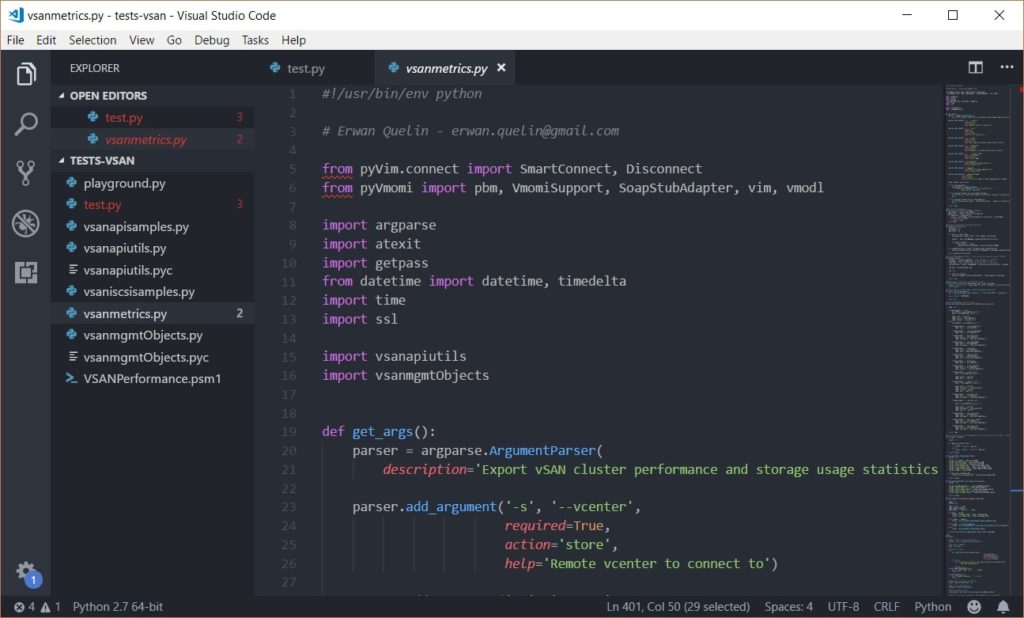Open the File menu
This screenshot has width=1024, height=618.
[16, 40]
